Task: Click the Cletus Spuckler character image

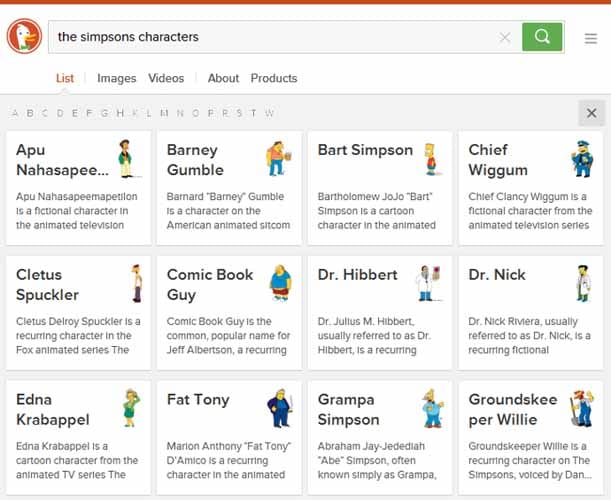Action: click(x=136, y=284)
